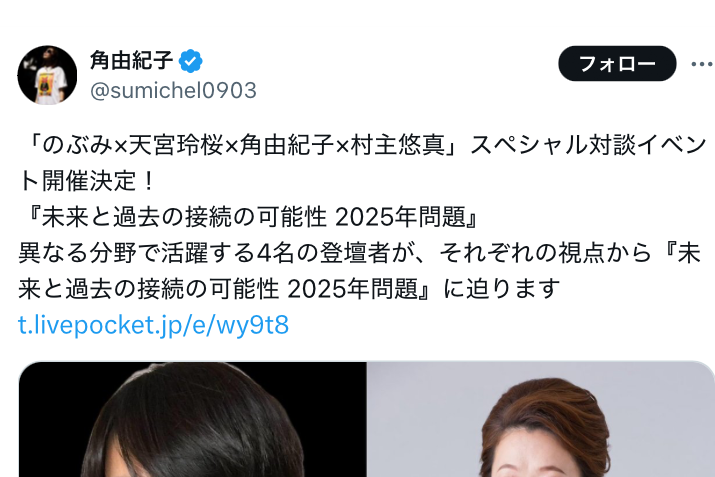Screen dimensions: 715x477
Task: Open 角由紀子's profile avatar picture
Action: click(47, 75)
